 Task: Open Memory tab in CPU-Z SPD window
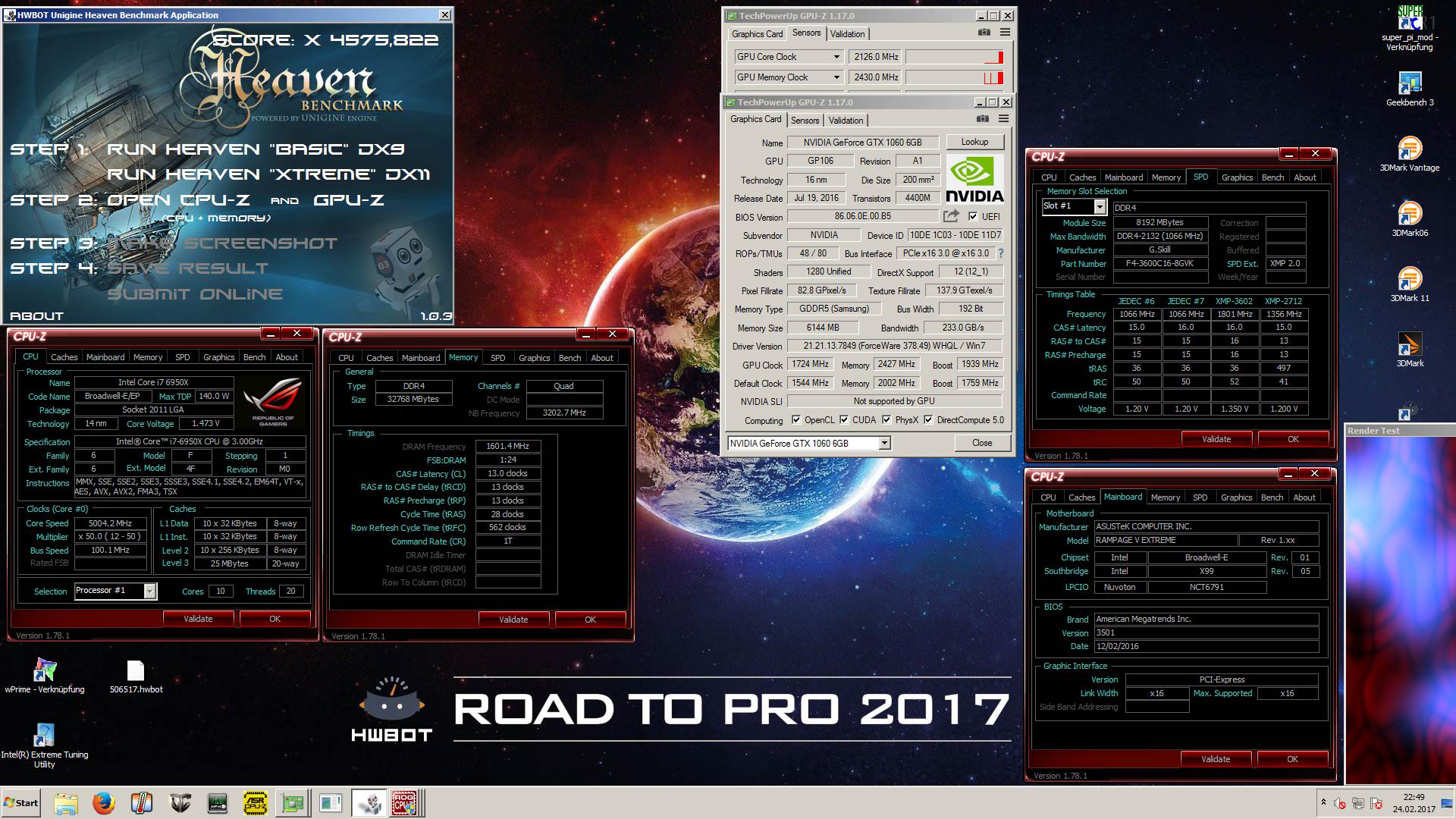pyautogui.click(x=1166, y=177)
